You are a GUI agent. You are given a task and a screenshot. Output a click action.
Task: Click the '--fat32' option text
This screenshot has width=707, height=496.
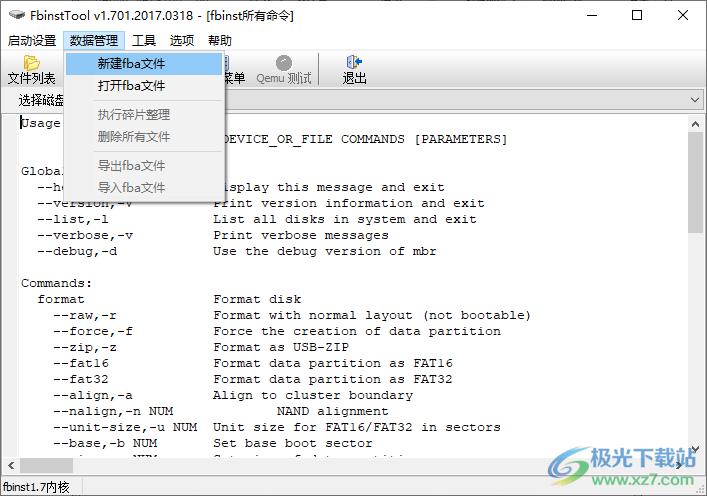pos(81,380)
